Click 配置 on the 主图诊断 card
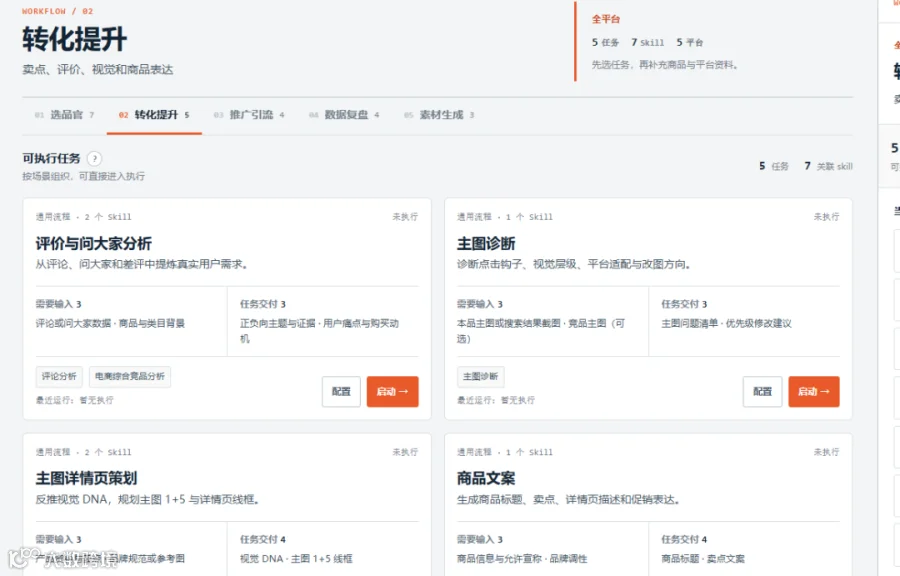Viewport: 900px width, 576px height. 762,391
